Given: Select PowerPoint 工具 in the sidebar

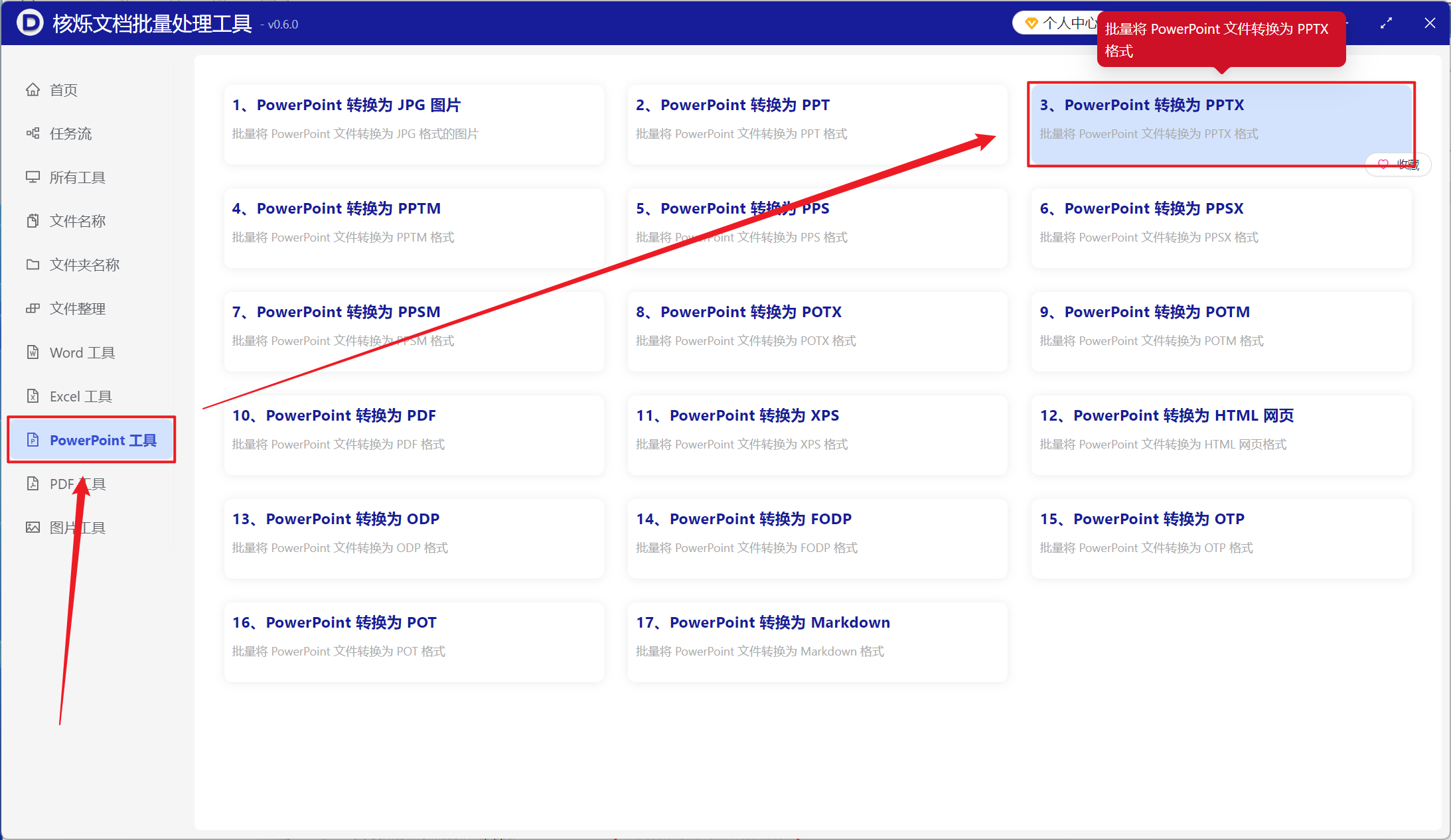Looking at the screenshot, I should tap(92, 440).
